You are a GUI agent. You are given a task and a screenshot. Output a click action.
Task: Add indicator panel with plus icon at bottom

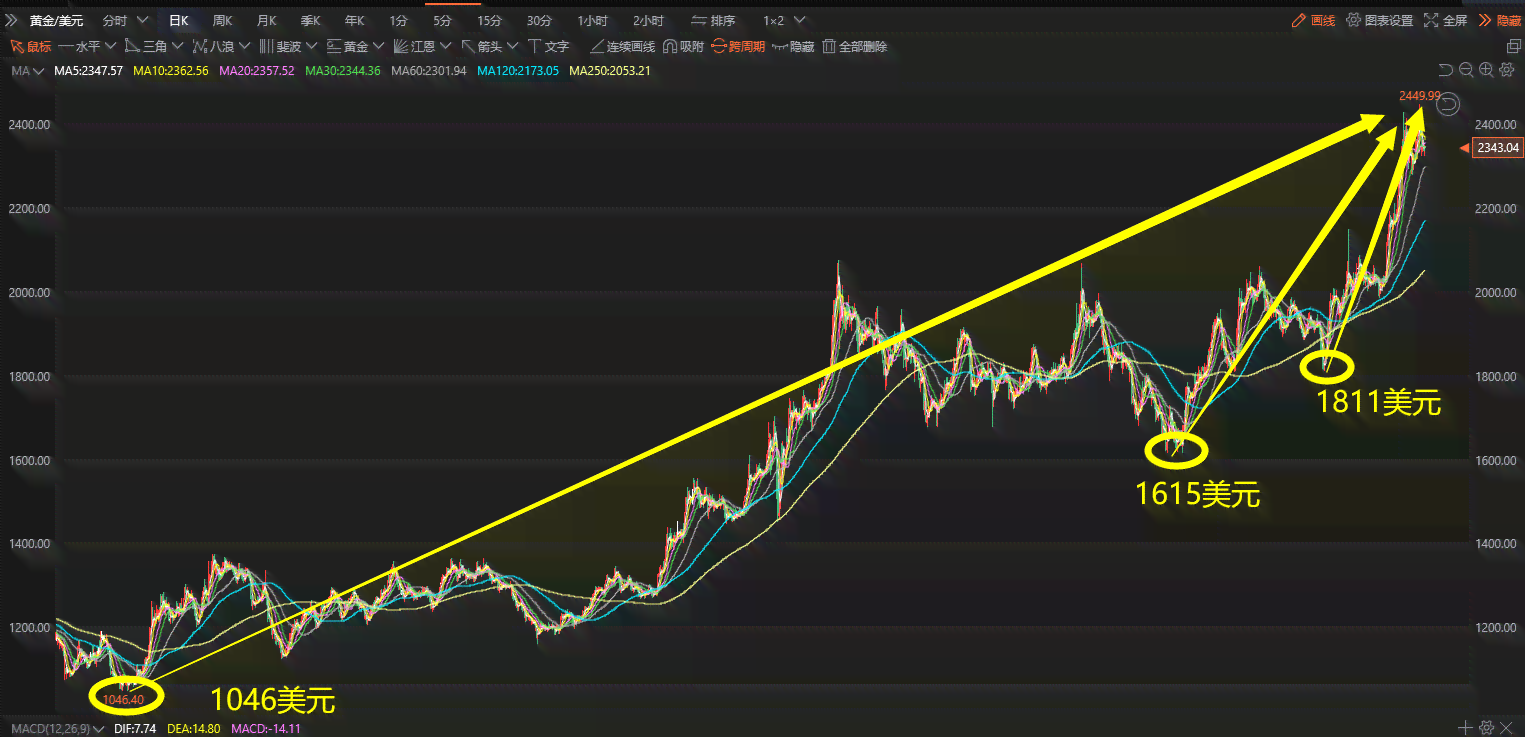tap(1466, 728)
